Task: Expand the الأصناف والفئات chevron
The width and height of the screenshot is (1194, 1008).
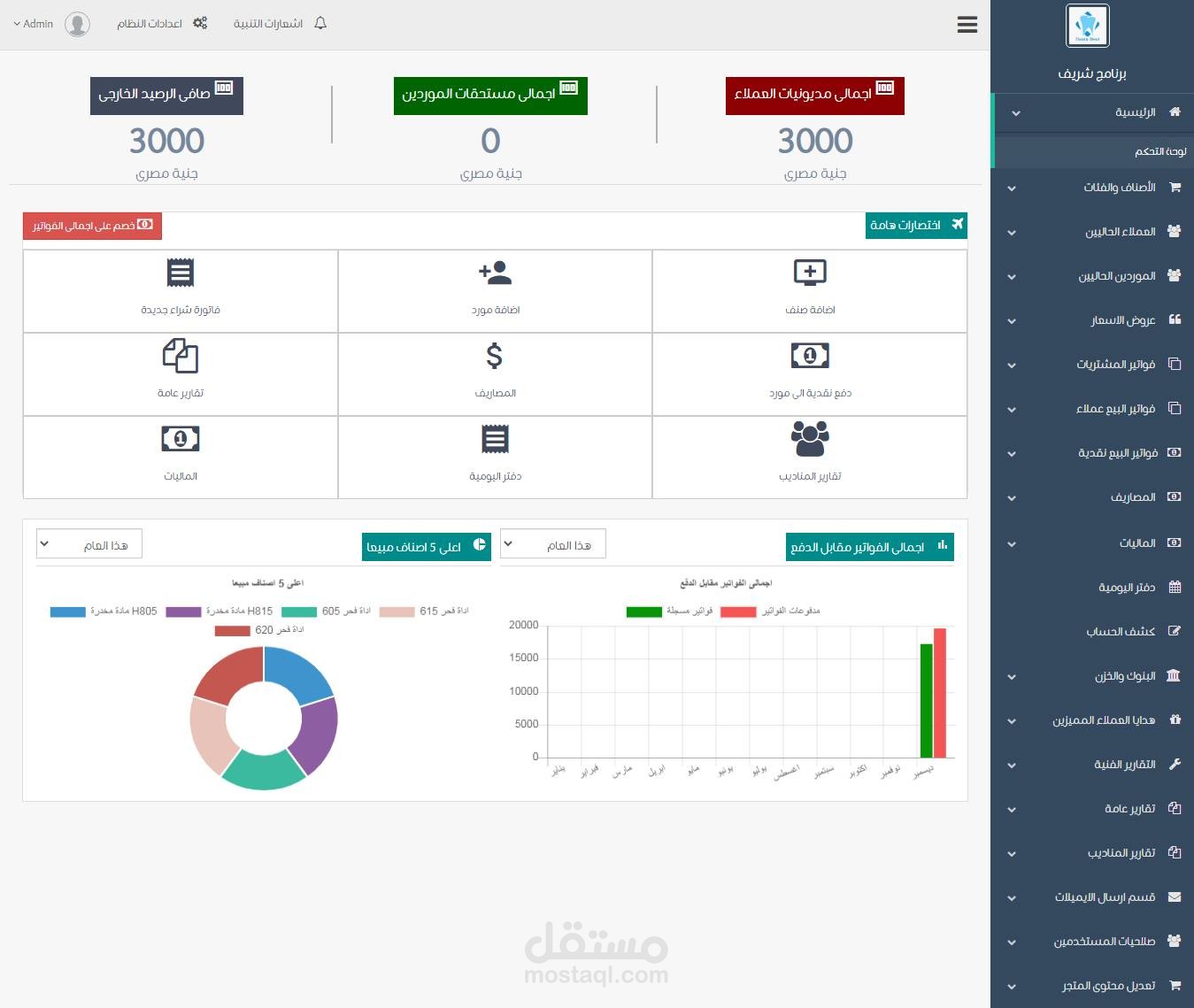Action: point(1012,189)
